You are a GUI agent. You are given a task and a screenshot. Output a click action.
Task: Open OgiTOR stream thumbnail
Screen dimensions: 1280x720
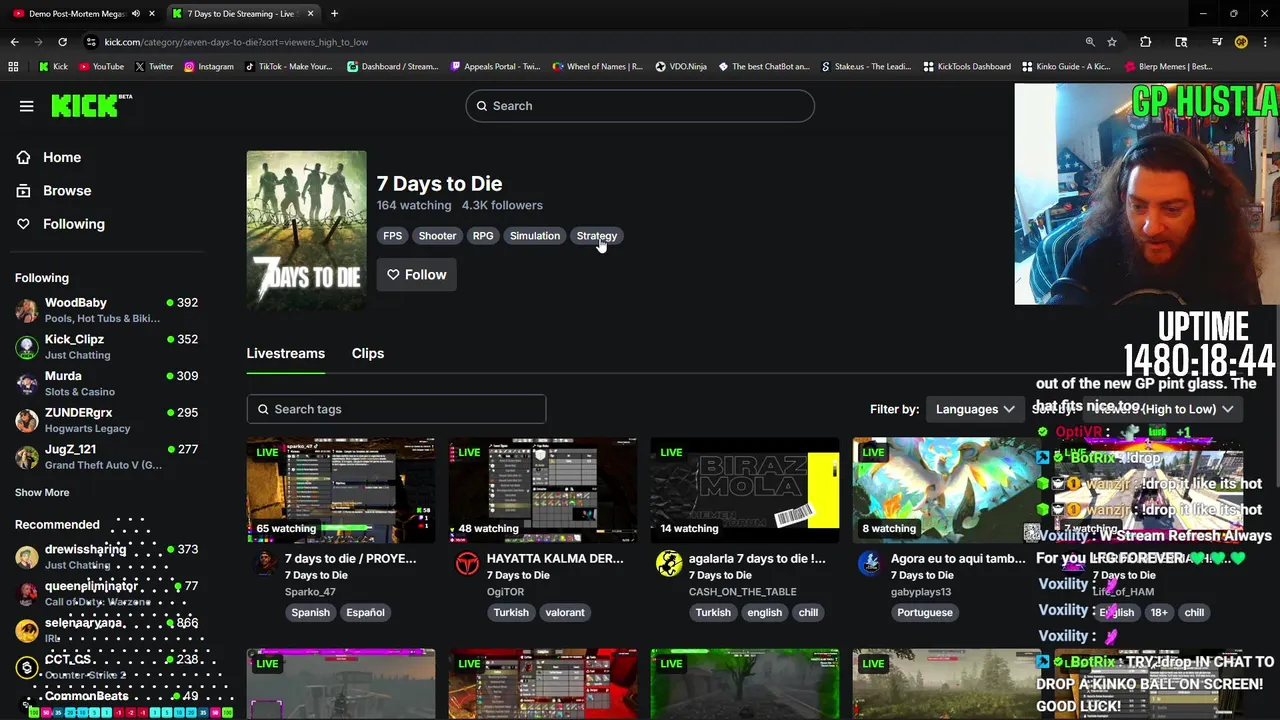pyautogui.click(x=543, y=490)
